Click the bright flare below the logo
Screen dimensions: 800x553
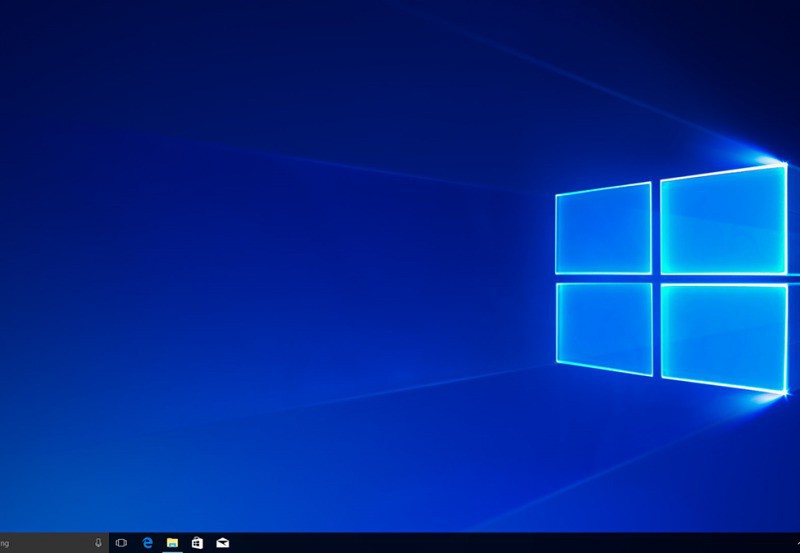pyautogui.click(x=772, y=397)
